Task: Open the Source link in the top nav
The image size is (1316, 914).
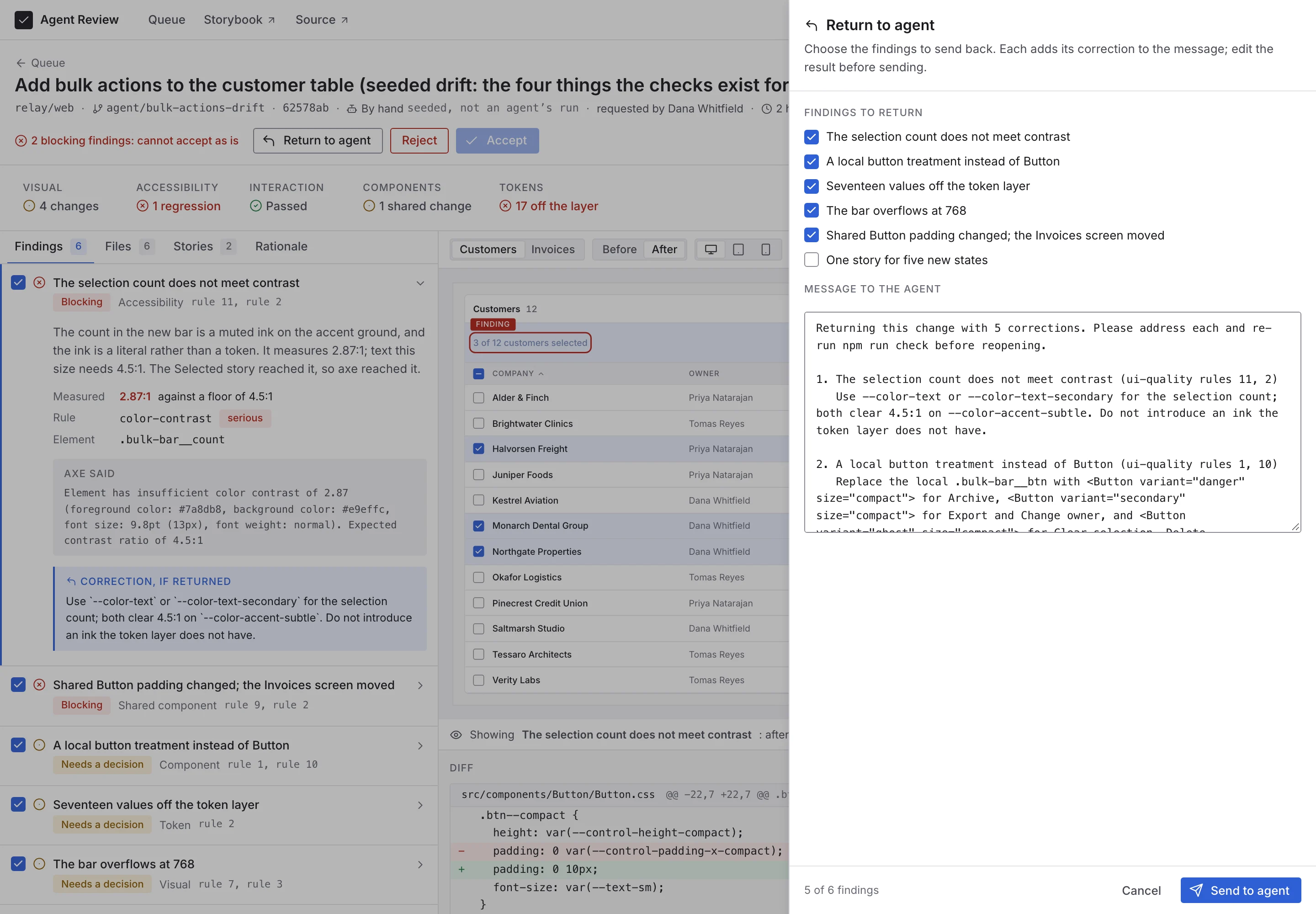Action: [x=322, y=20]
